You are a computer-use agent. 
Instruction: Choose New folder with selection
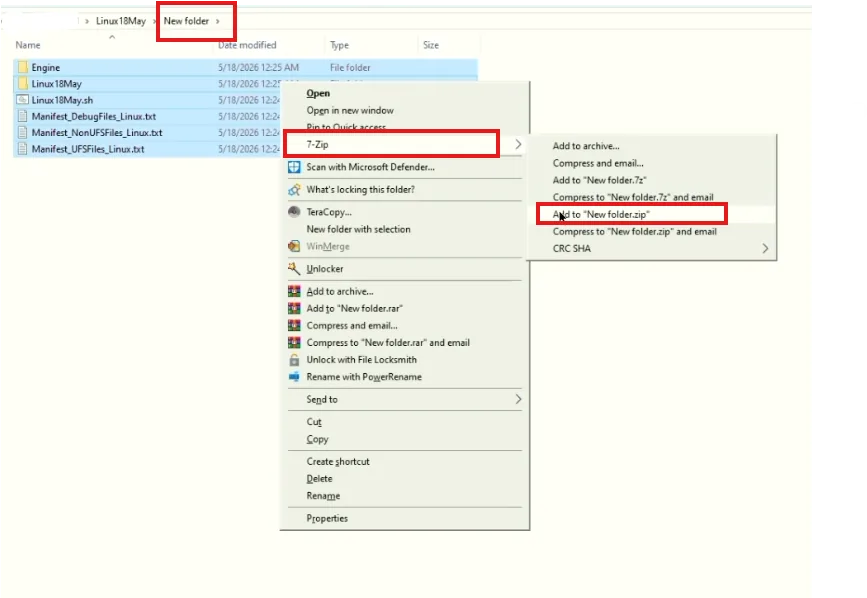tap(358, 229)
